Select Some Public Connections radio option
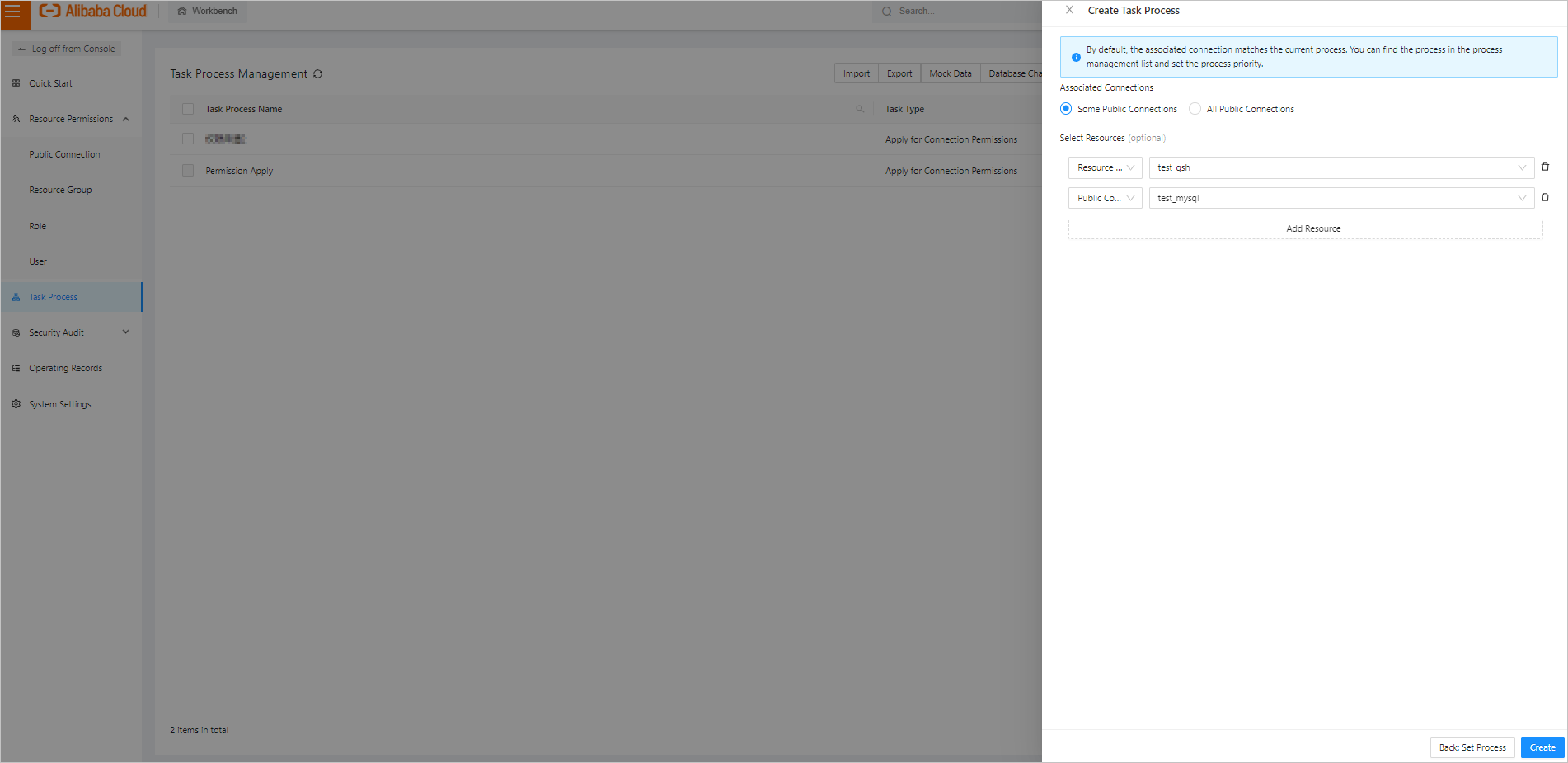 tap(1066, 109)
